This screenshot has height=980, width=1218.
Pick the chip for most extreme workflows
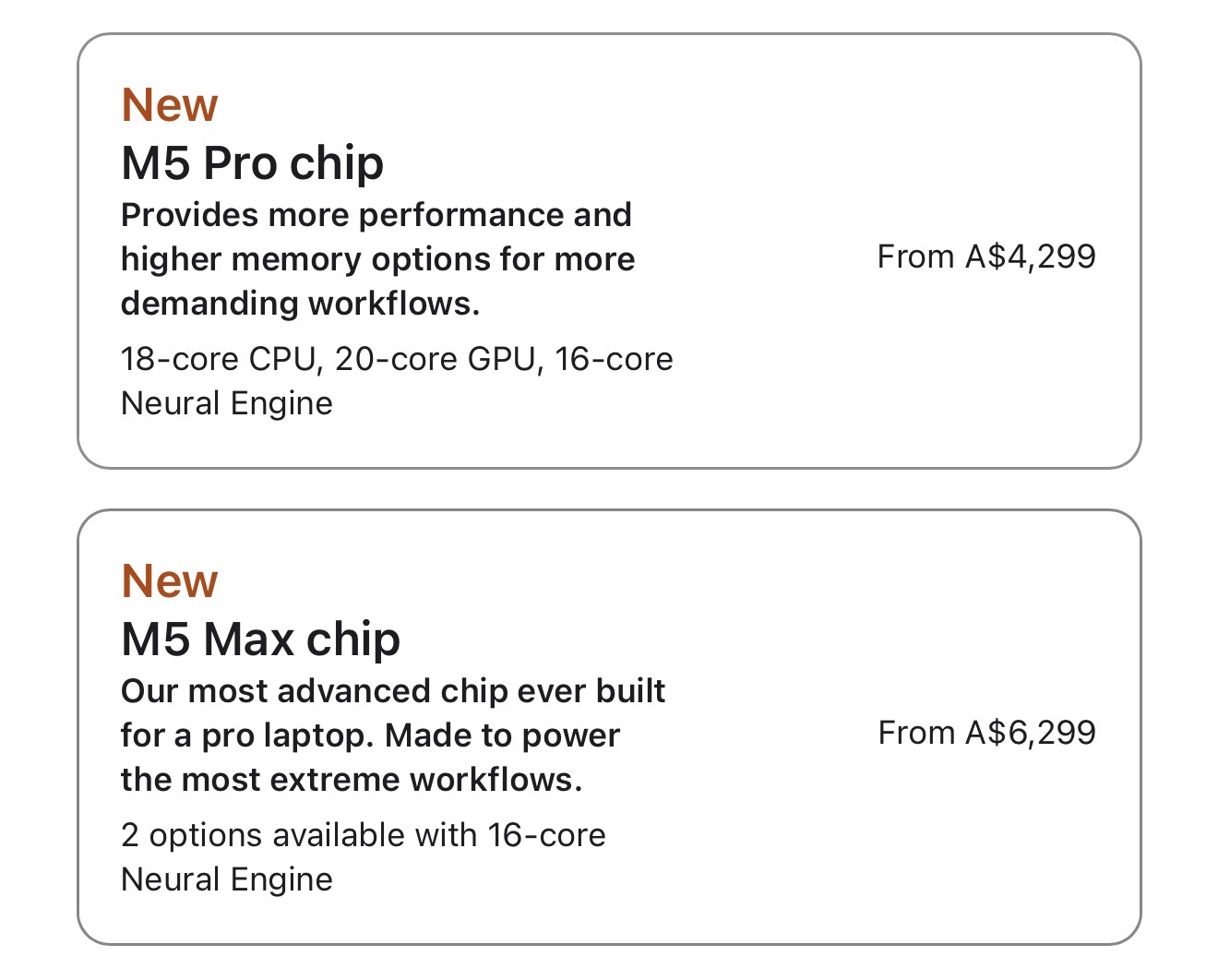(609, 727)
